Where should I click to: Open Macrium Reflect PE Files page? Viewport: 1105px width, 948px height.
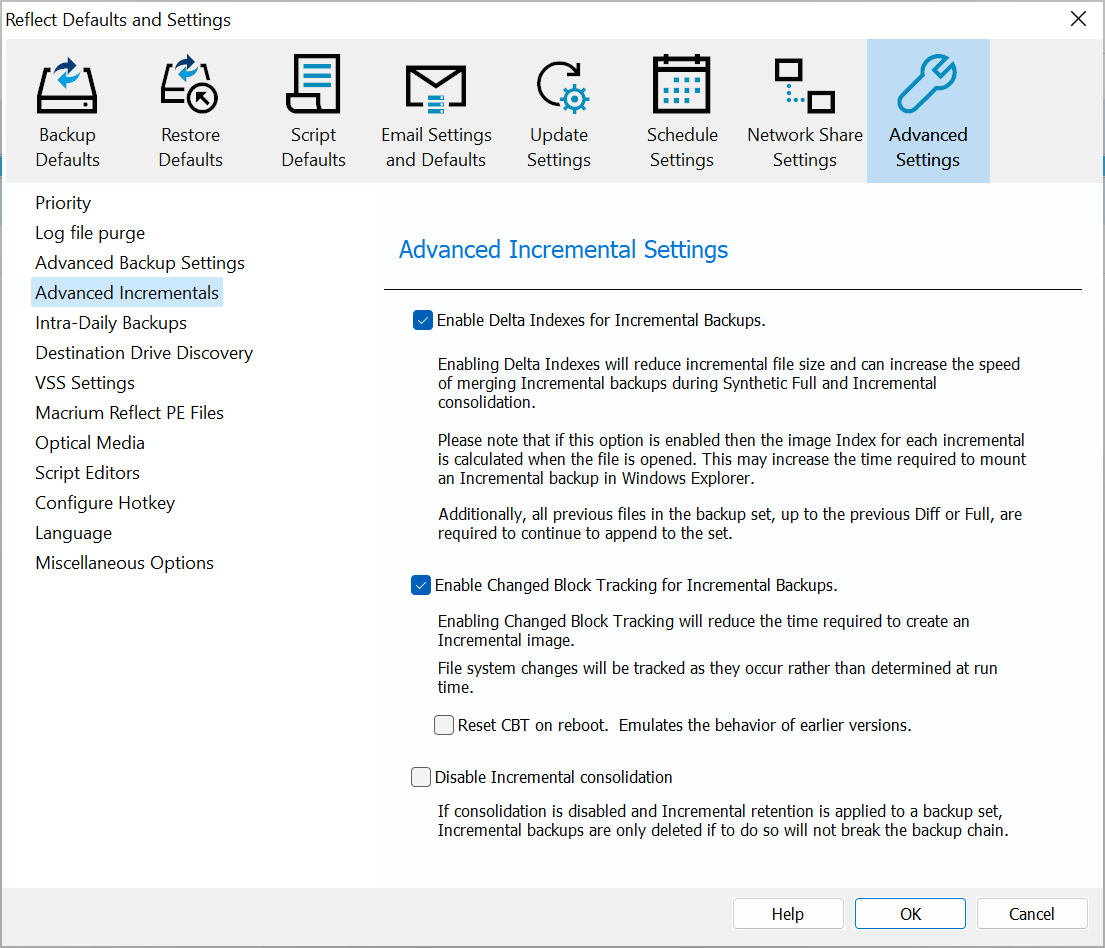click(130, 413)
